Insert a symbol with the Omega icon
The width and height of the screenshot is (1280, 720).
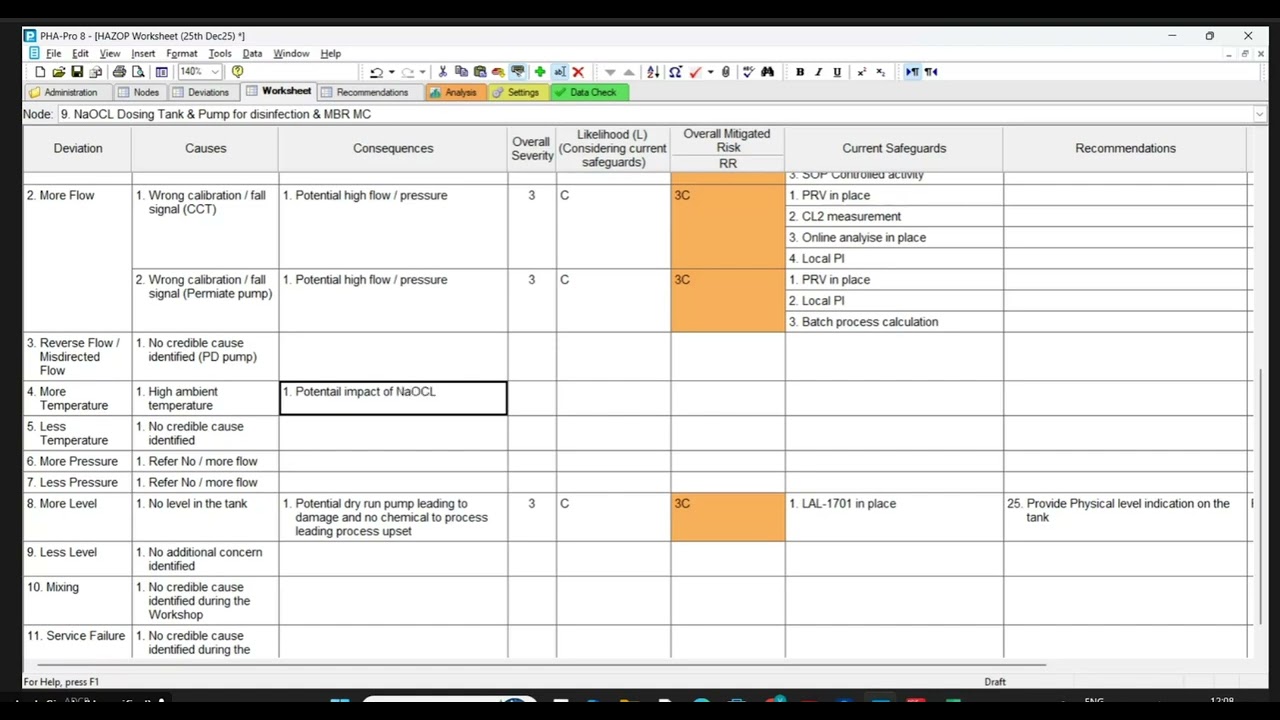pyautogui.click(x=676, y=72)
